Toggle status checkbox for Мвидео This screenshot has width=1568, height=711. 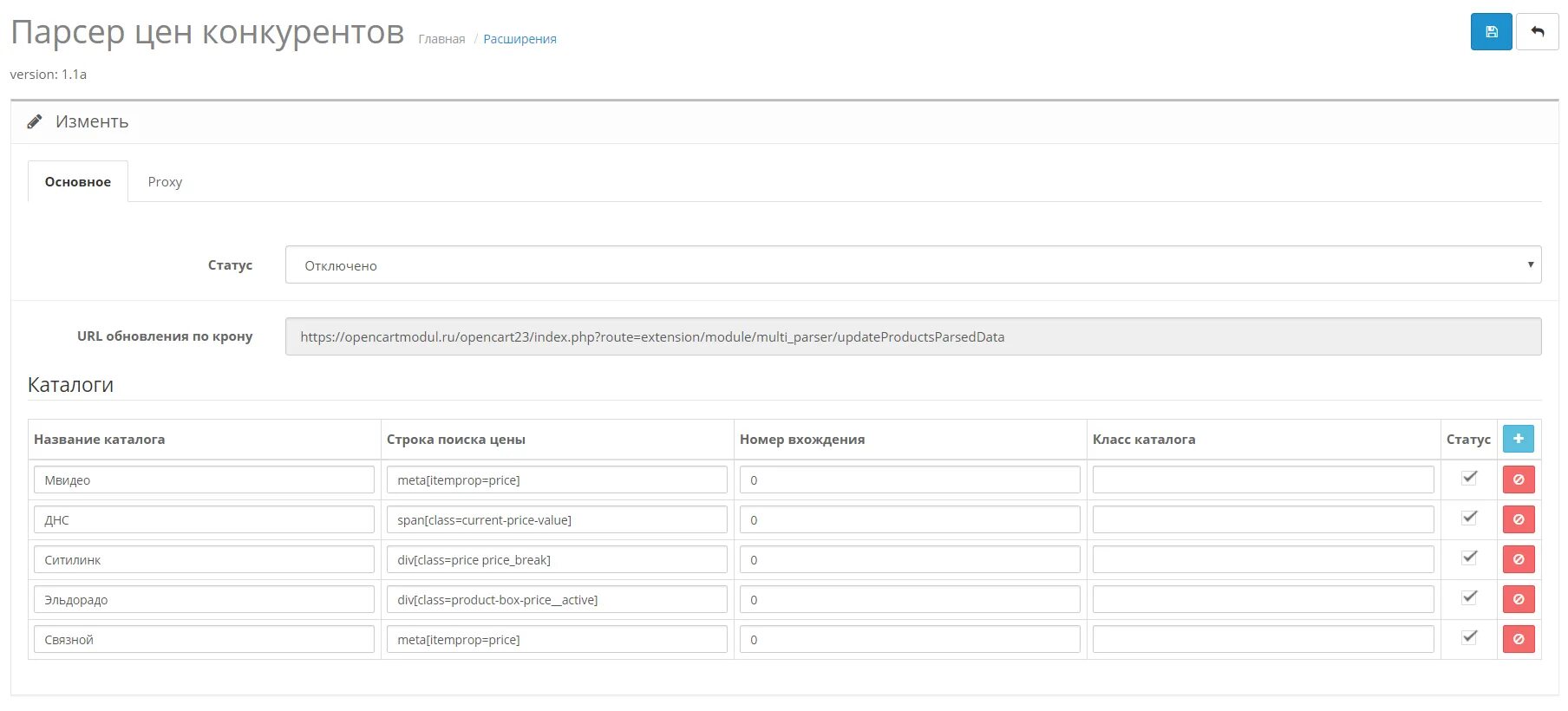[x=1469, y=477]
